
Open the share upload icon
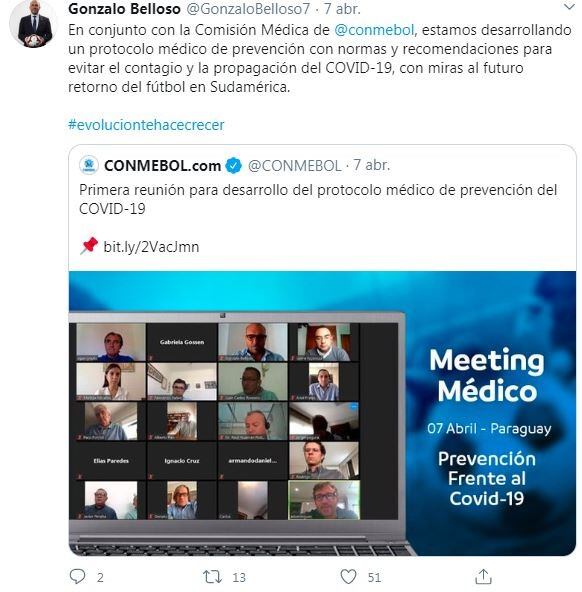point(483,576)
